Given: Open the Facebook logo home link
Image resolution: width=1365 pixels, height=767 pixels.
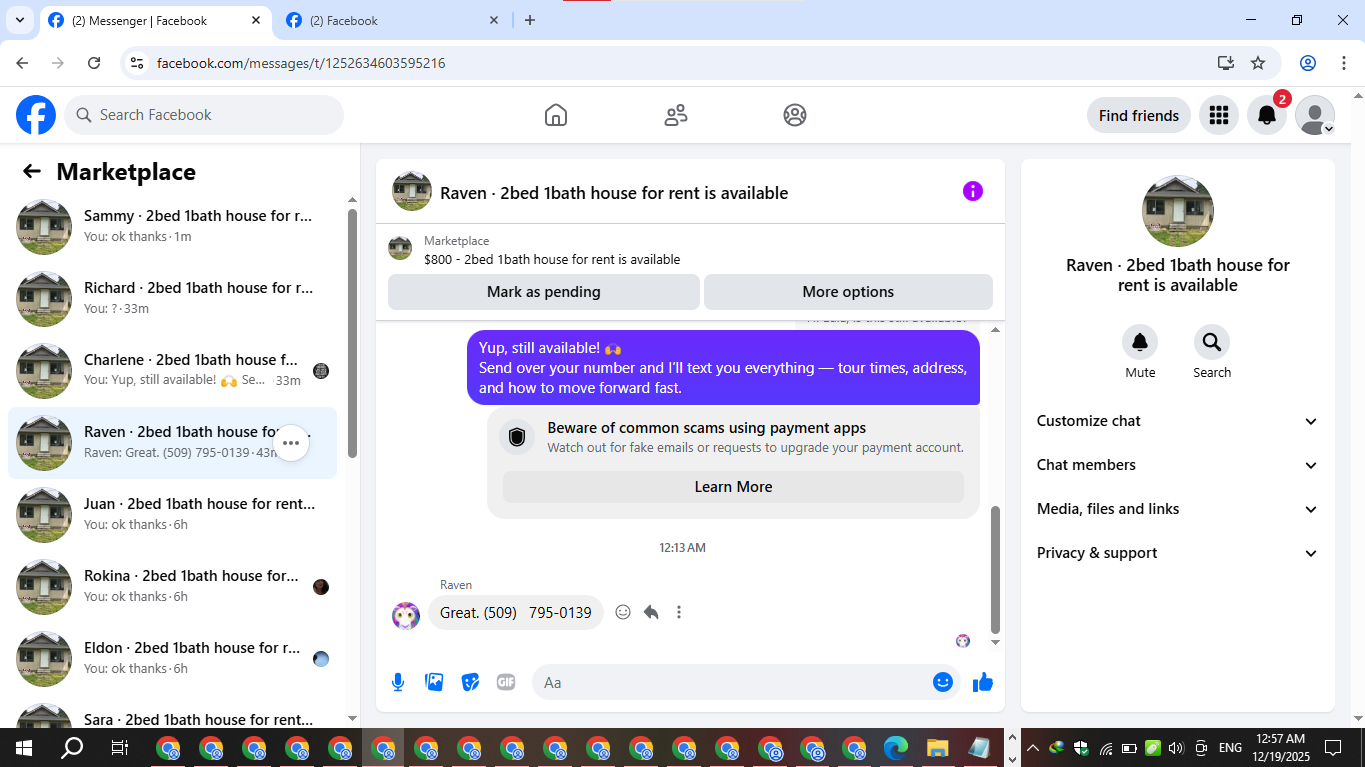Looking at the screenshot, I should 36,115.
